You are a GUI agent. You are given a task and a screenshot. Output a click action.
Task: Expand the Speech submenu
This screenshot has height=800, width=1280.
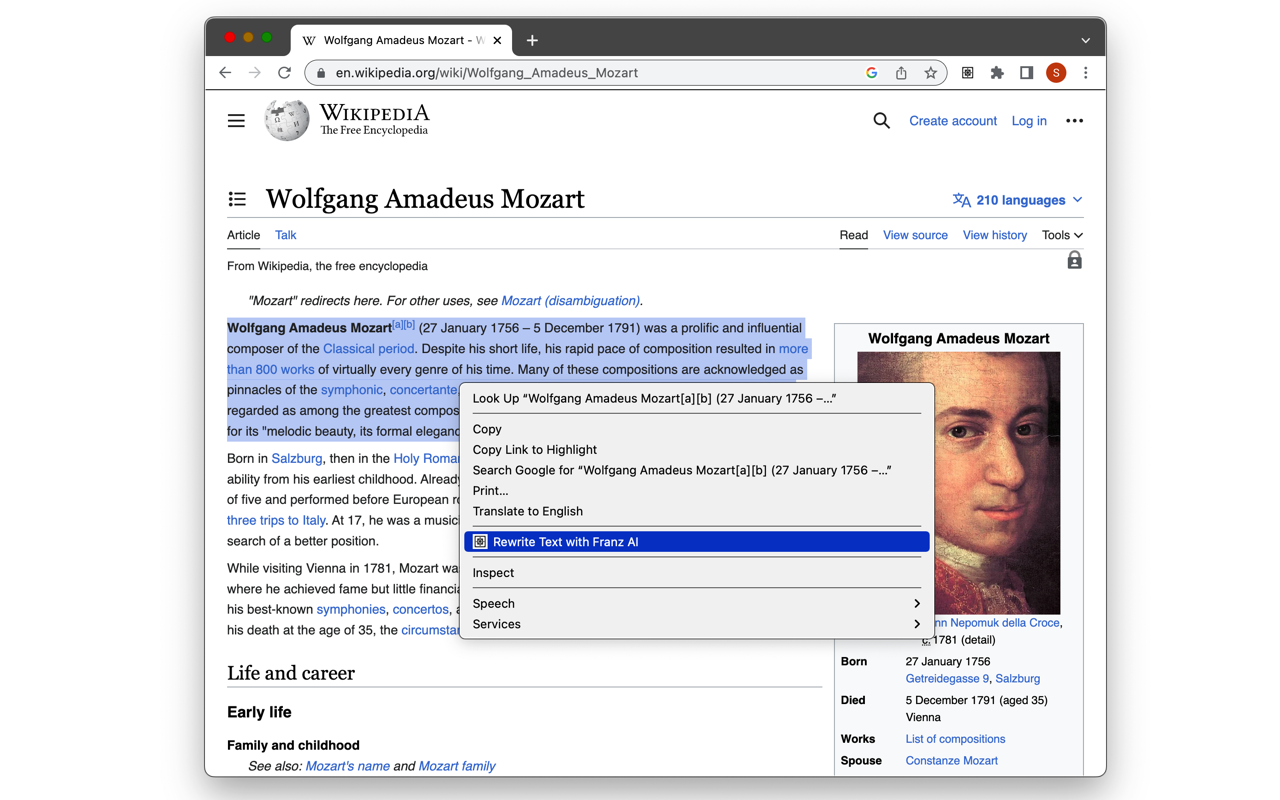point(697,604)
